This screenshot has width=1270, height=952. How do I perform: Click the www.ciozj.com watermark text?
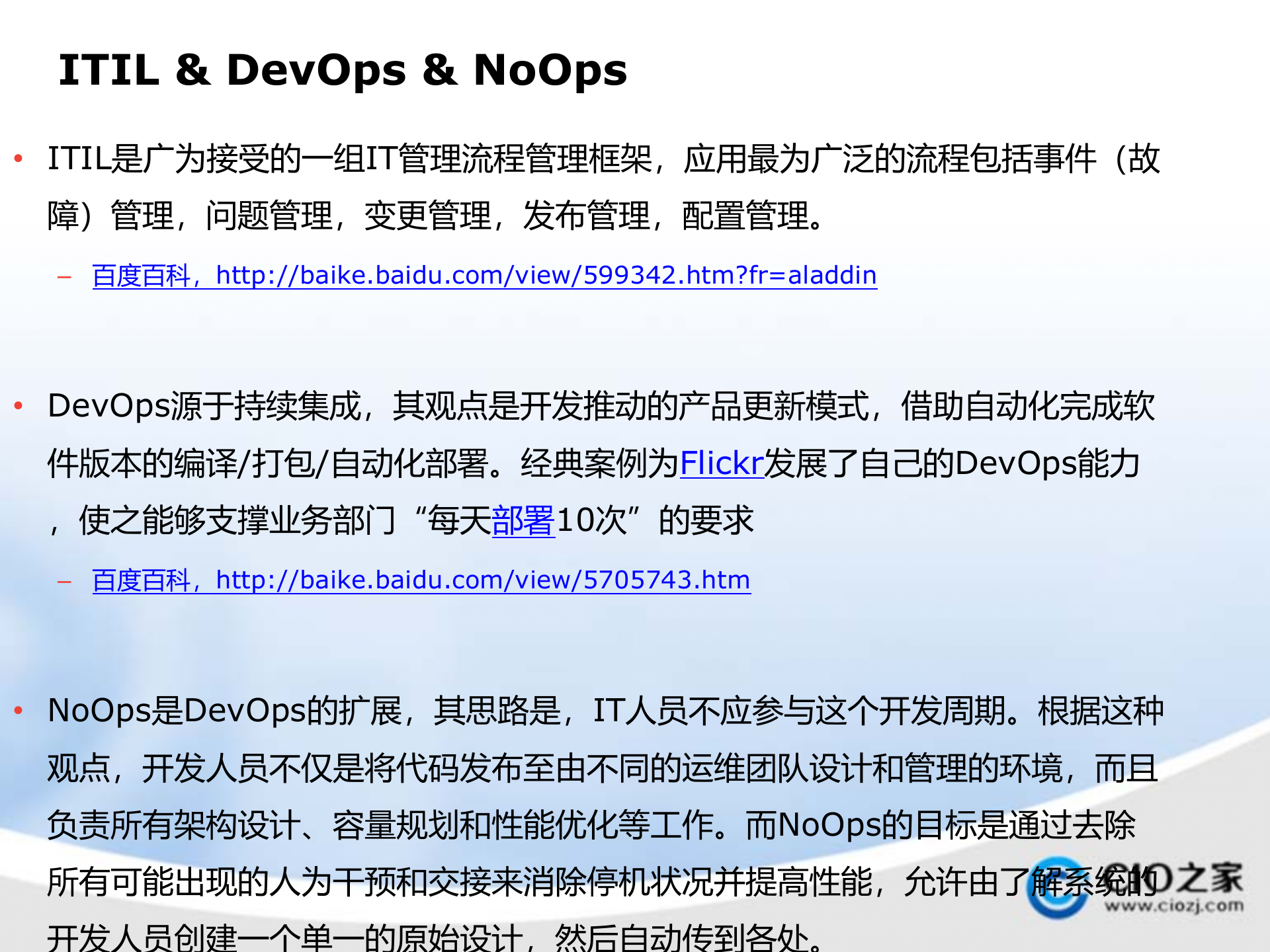tap(1173, 906)
